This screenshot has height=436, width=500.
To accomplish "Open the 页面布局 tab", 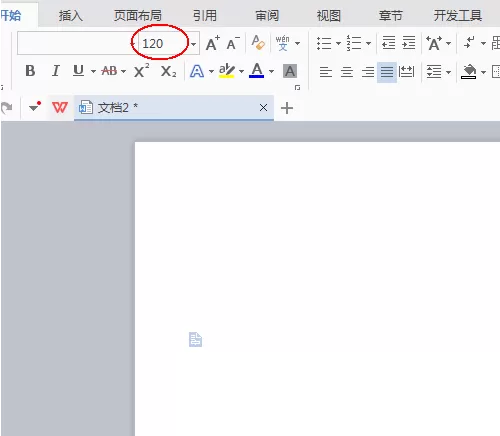I will pyautogui.click(x=138, y=15).
